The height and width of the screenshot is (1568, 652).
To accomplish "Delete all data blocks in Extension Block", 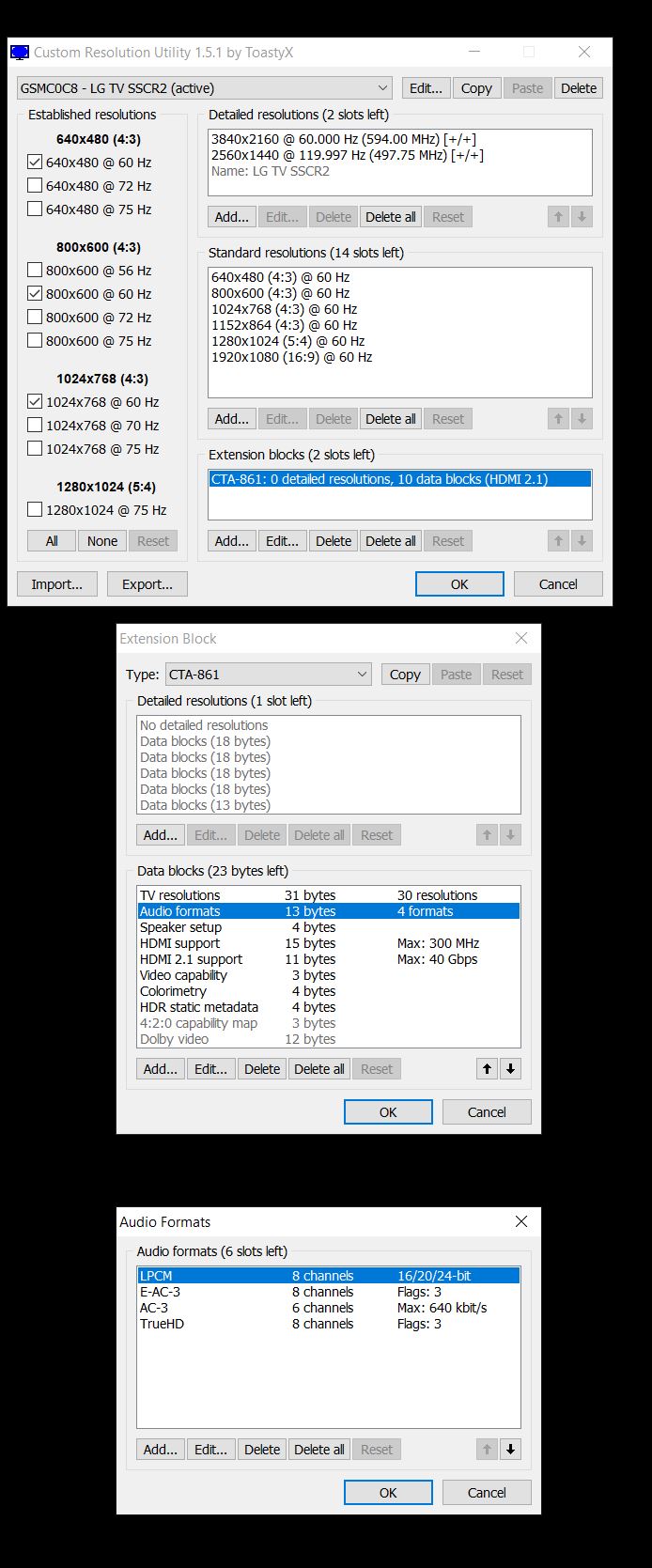I will coord(318,1069).
